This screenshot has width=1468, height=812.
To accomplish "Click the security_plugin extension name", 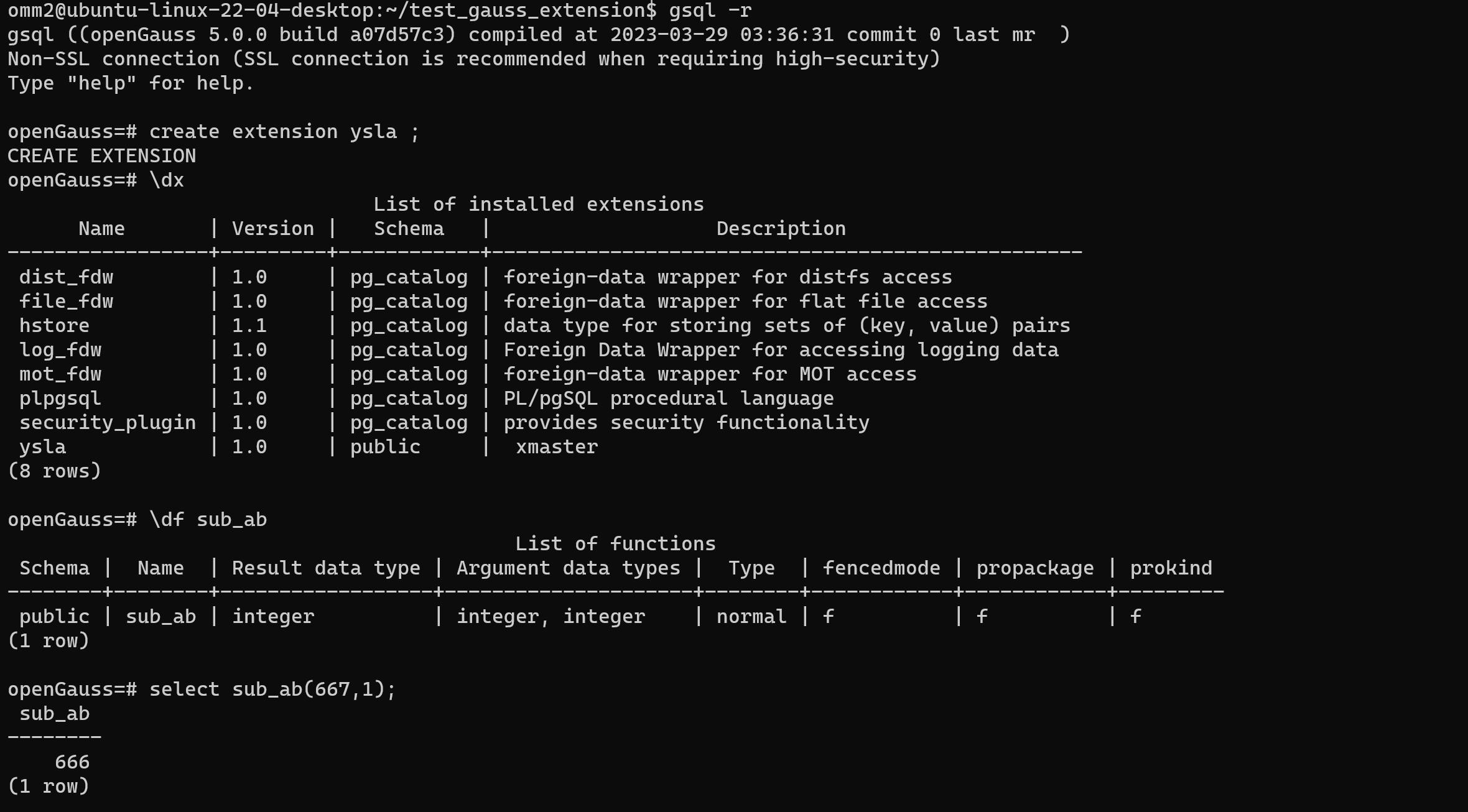I will point(108,423).
